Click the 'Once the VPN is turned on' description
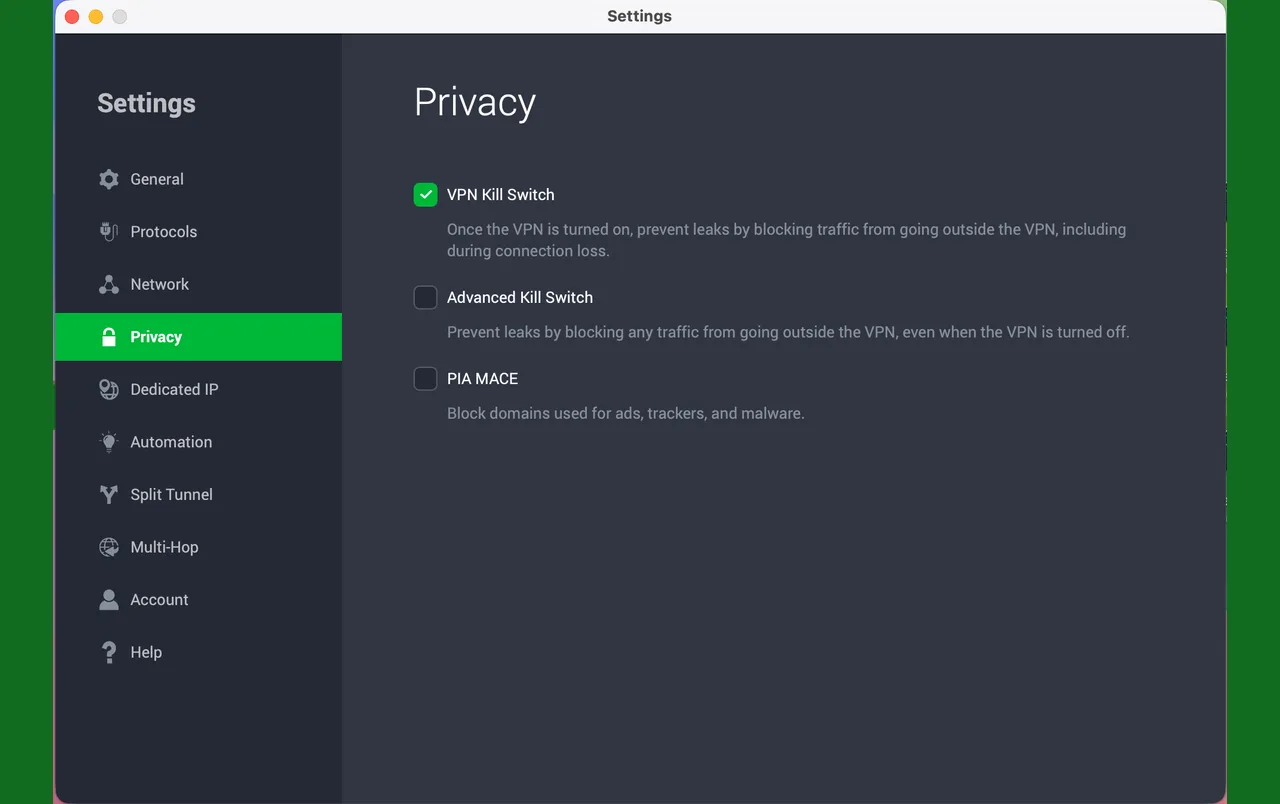Screen dimensions: 1280x804 (786, 240)
